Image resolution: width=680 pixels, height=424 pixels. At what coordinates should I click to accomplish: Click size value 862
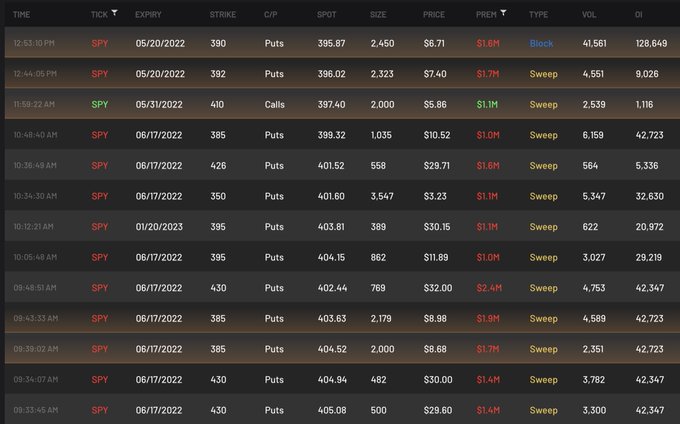point(378,257)
